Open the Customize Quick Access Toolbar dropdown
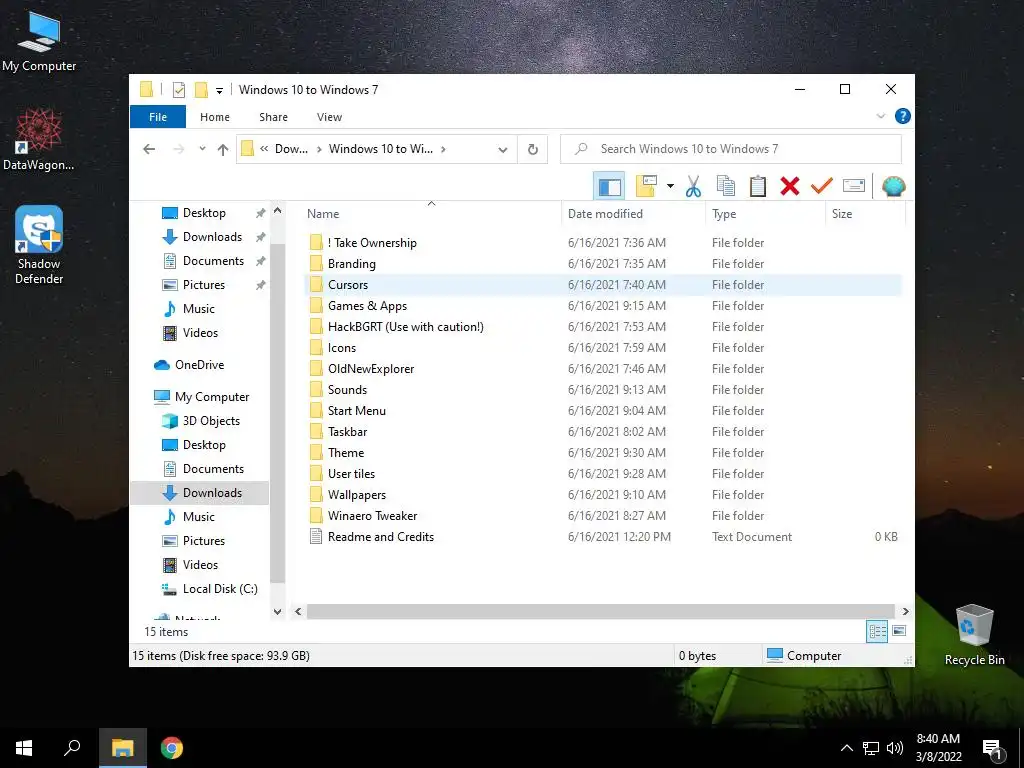Viewport: 1024px width, 768px height. [219, 90]
